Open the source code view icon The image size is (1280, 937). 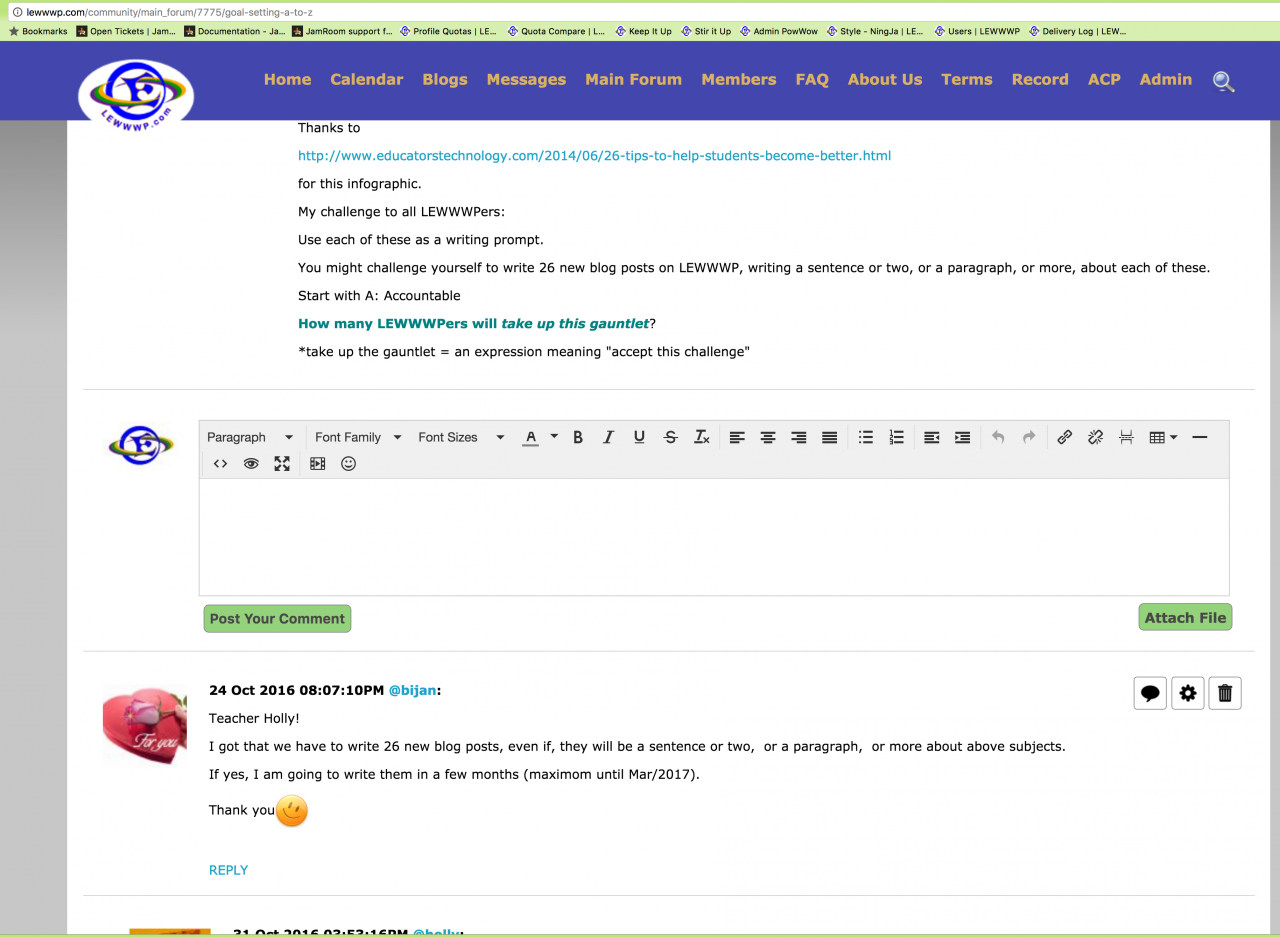[x=221, y=464]
